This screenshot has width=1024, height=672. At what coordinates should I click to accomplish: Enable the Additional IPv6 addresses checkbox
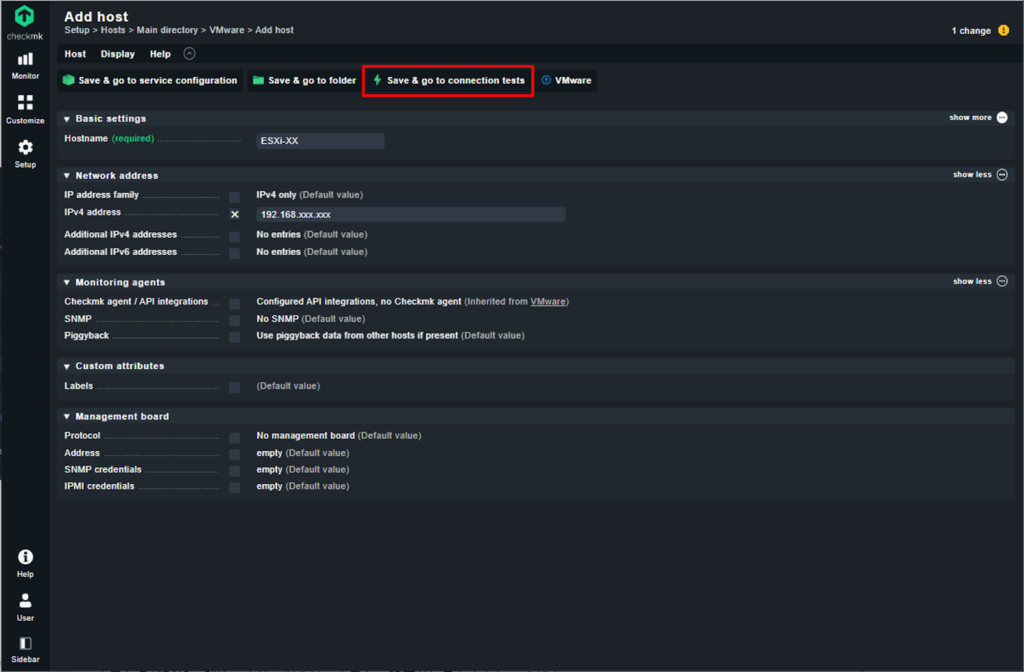[x=234, y=253]
